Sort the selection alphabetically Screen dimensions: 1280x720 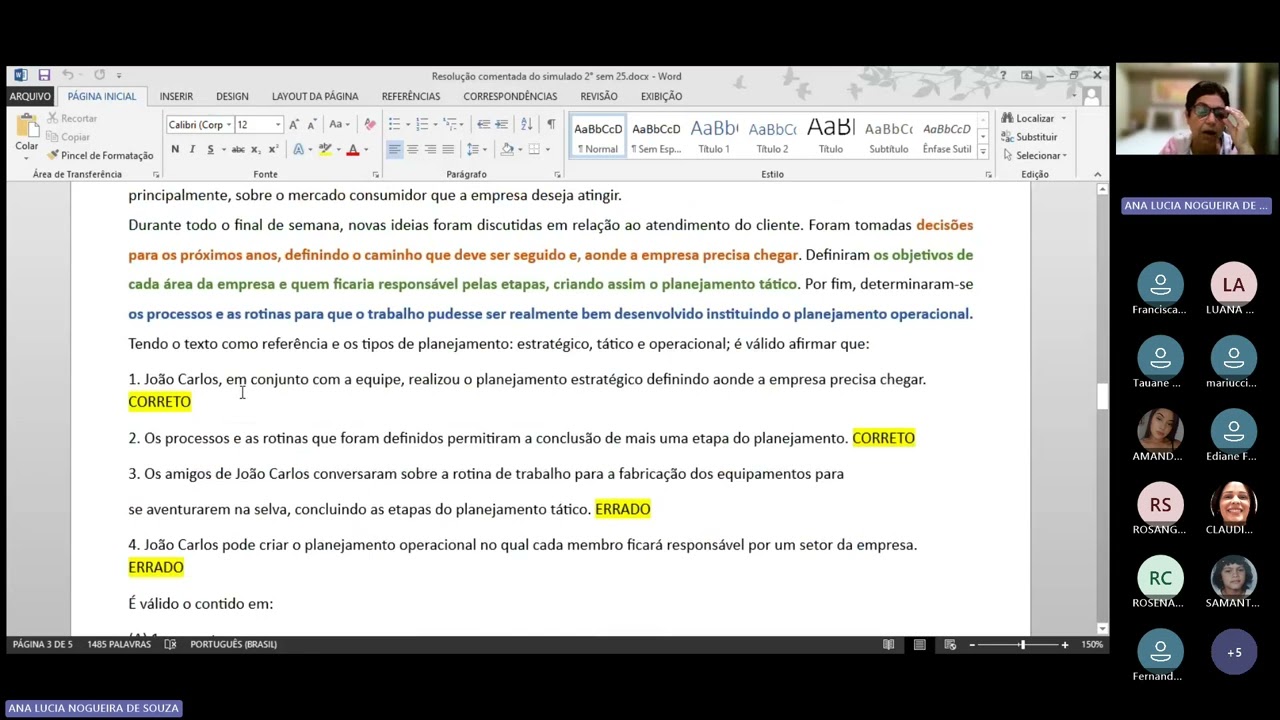click(527, 125)
